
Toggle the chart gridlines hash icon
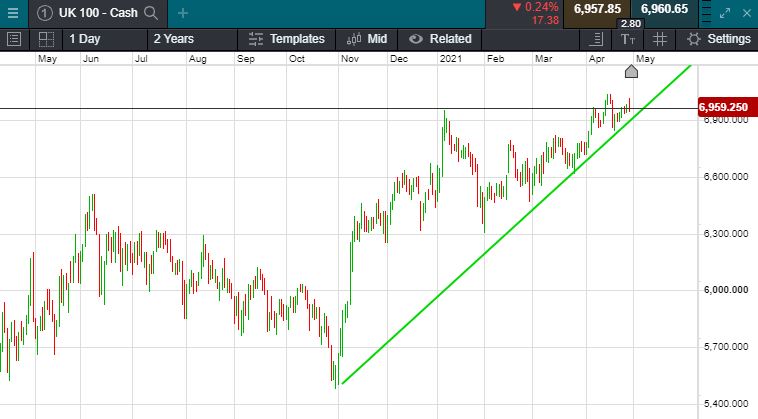click(x=659, y=39)
